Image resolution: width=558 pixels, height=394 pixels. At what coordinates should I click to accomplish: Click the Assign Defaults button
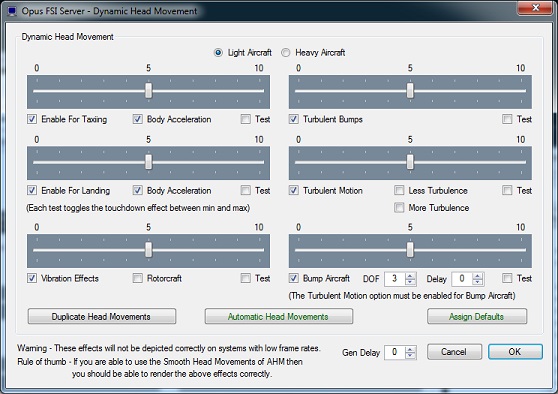tap(477, 316)
